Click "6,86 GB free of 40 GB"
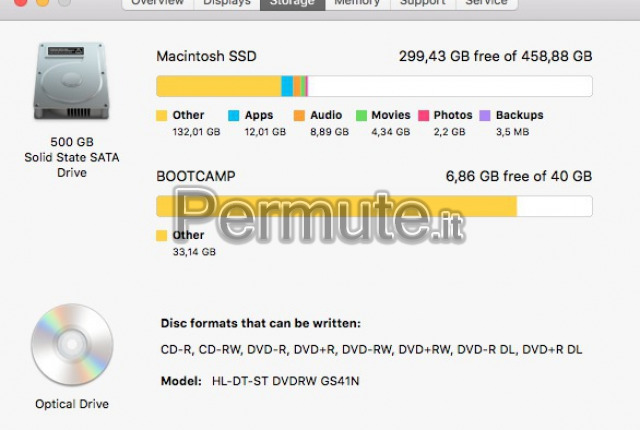 (519, 176)
